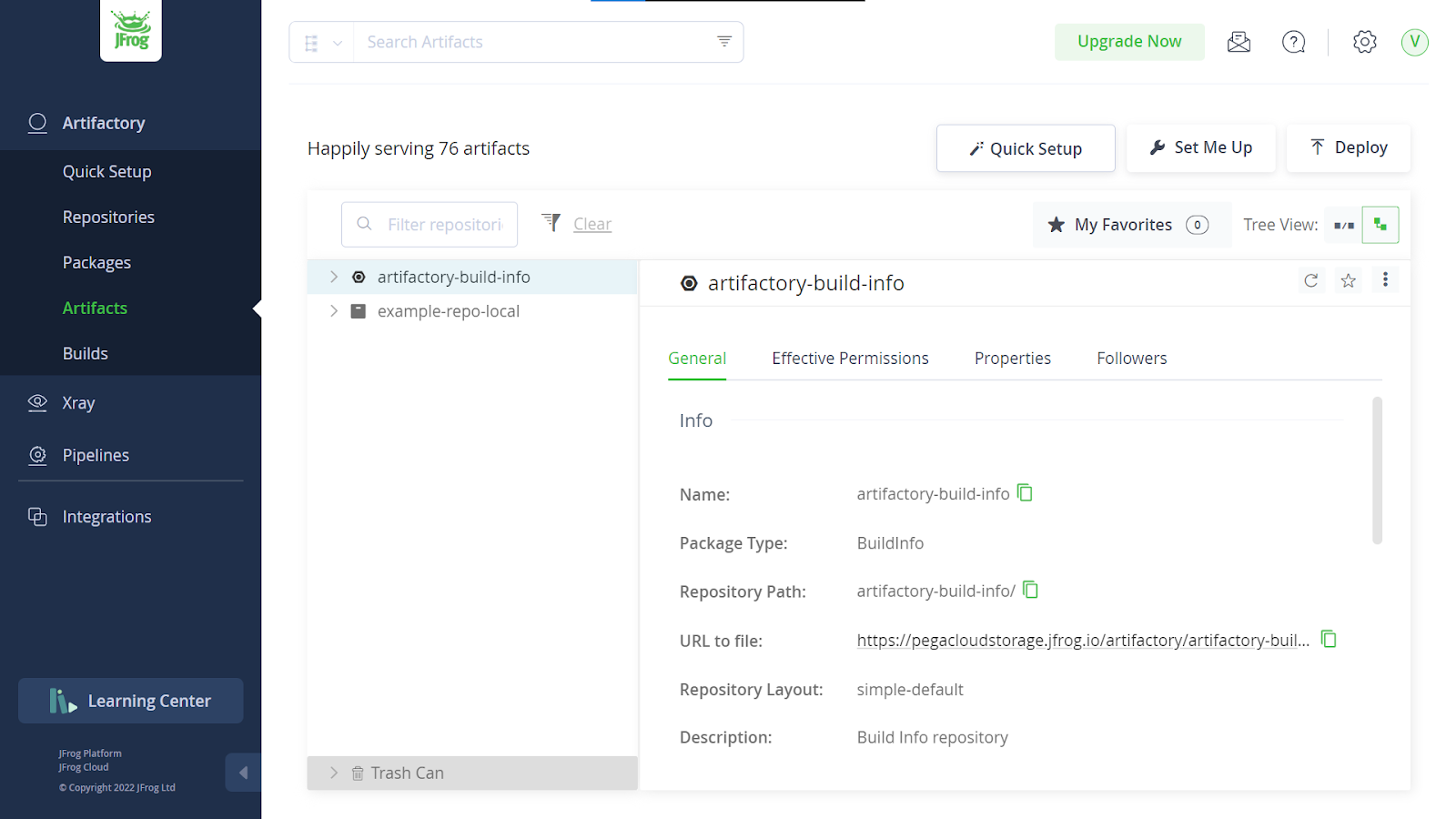1456x819 pixels.
Task: Click the details panel scrollbar
Action: click(1377, 470)
